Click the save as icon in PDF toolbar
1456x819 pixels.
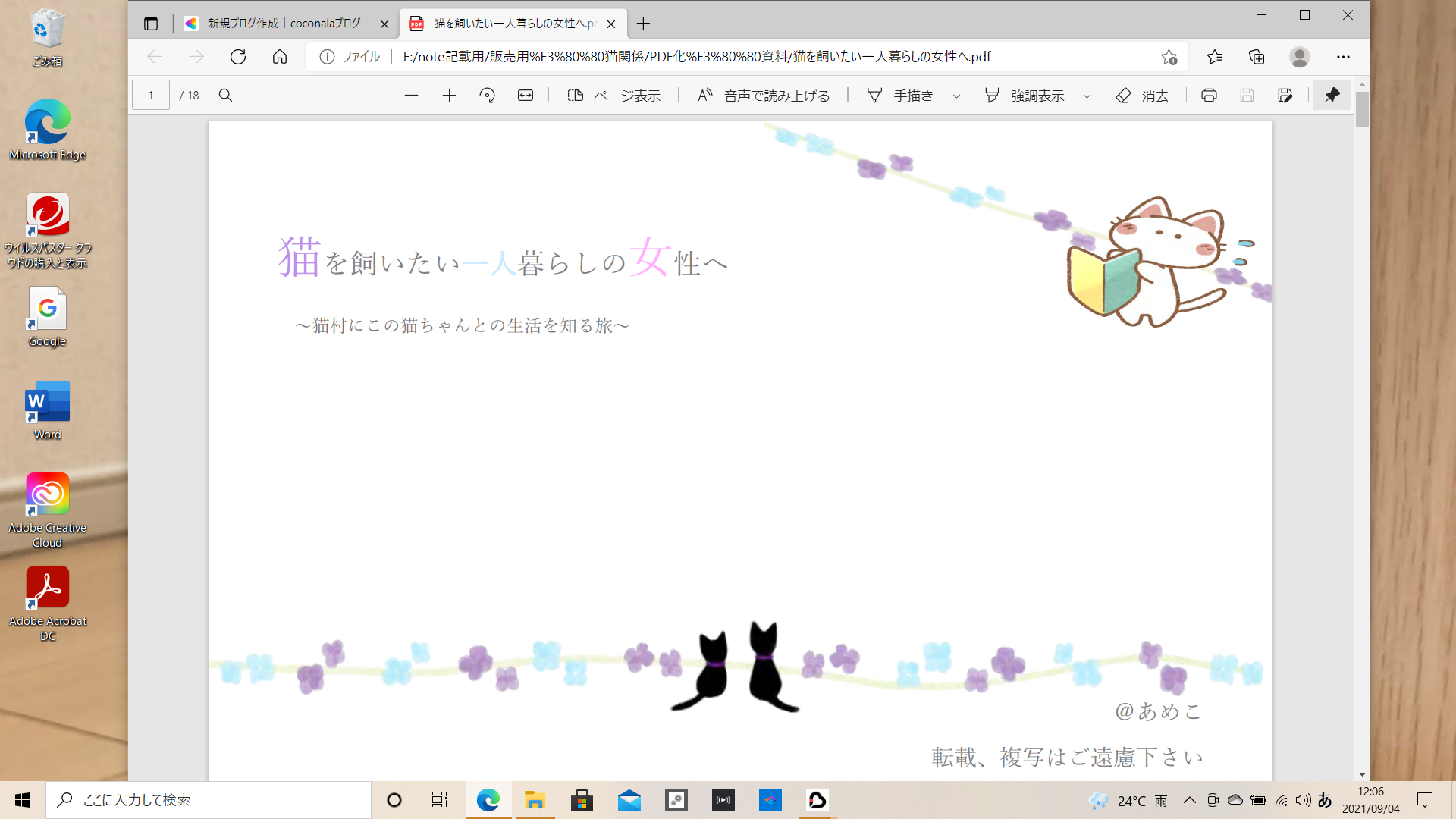[x=1285, y=96]
